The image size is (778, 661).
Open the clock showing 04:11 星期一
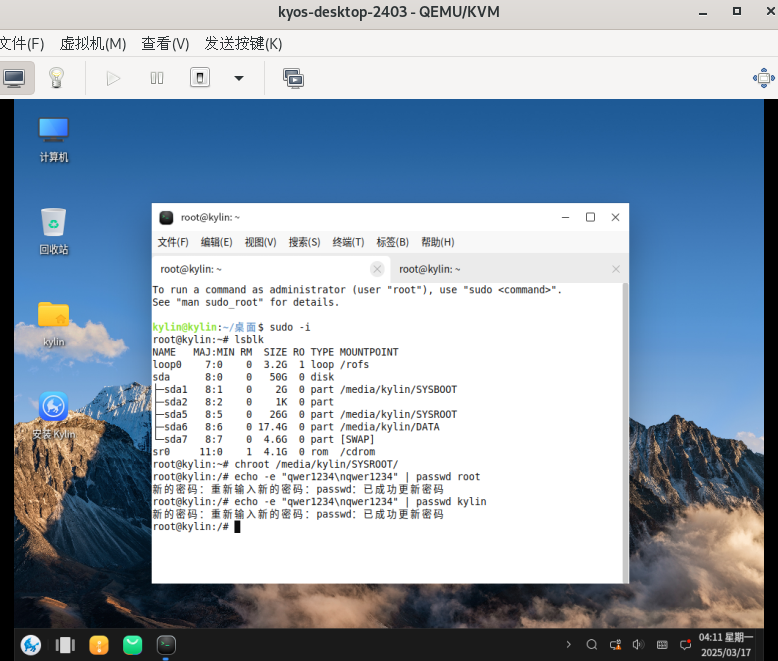(726, 645)
